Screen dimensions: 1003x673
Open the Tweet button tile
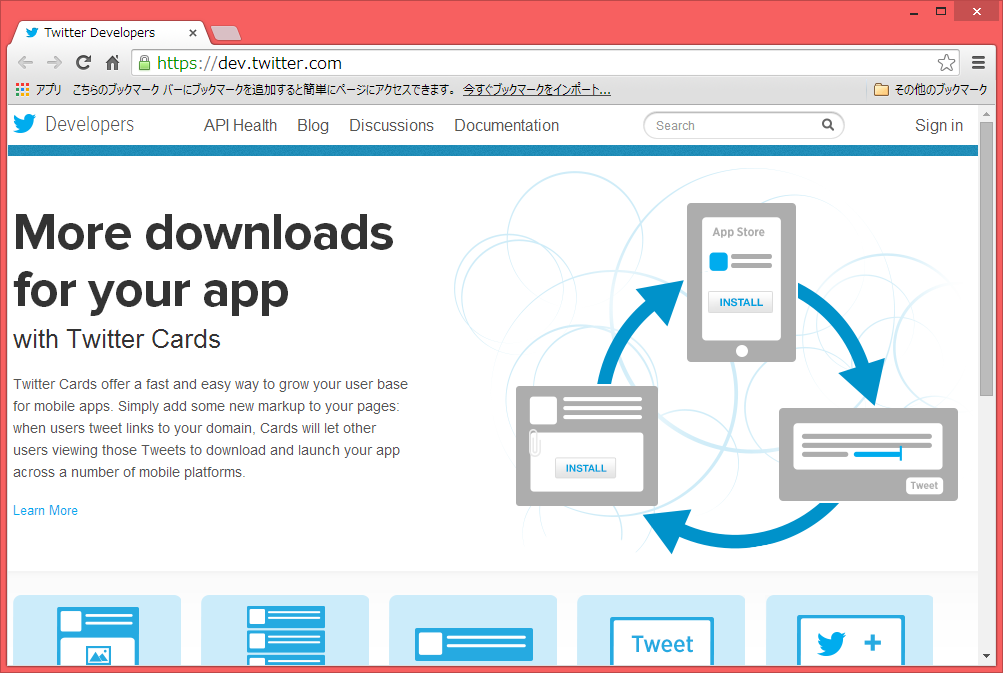661,630
